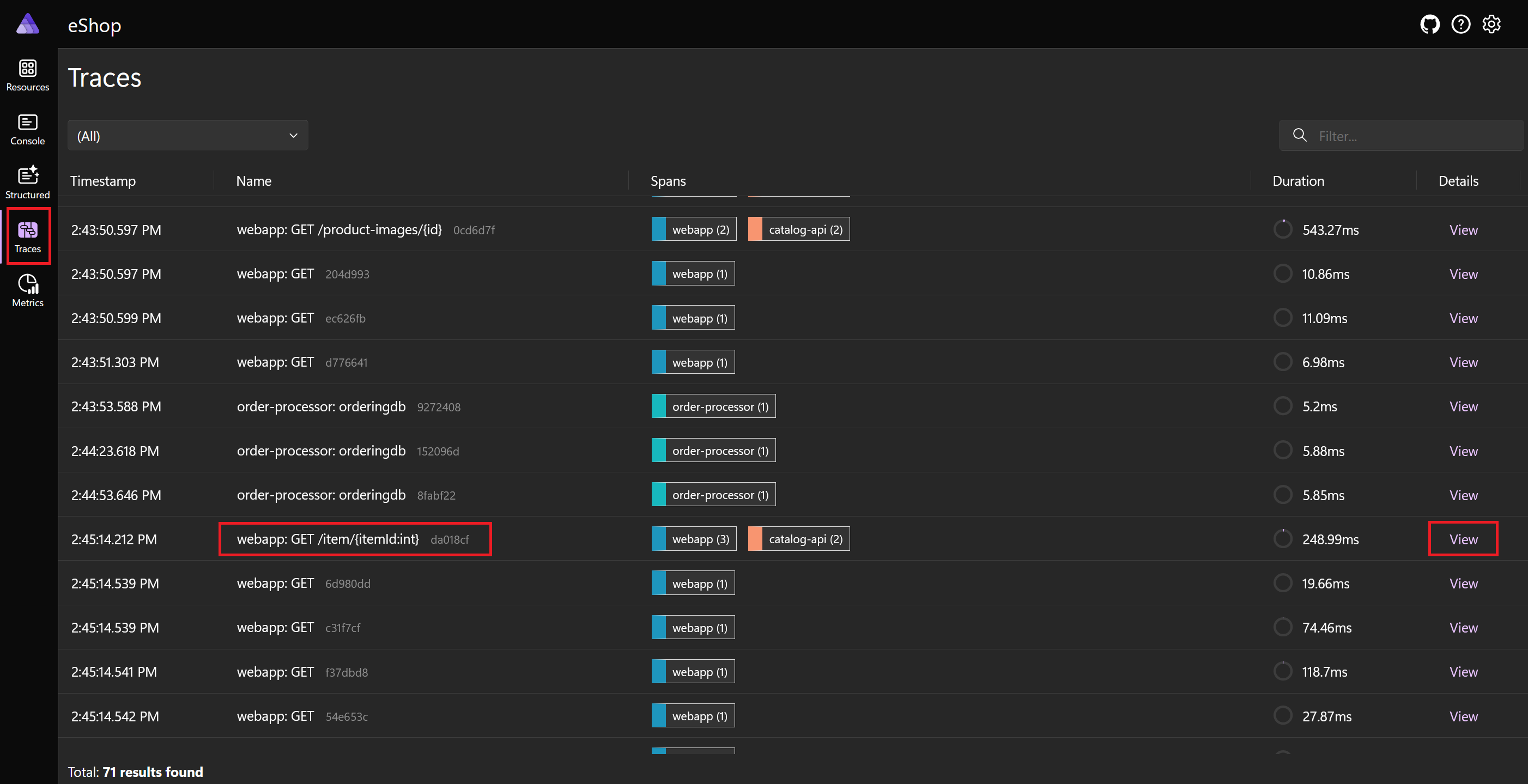Click order-processor (1) badge for trace 8fabf22
The image size is (1528, 784).
pyautogui.click(x=713, y=495)
